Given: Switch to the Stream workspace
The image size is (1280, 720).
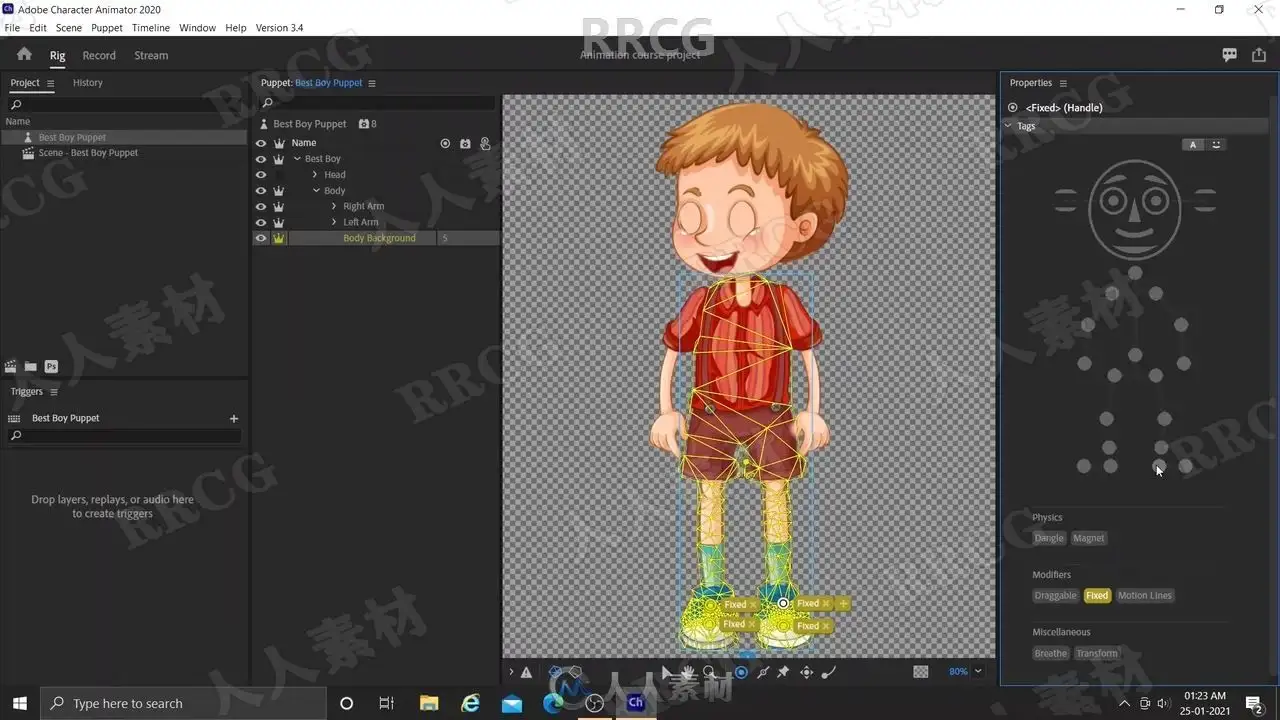Looking at the screenshot, I should click(151, 56).
